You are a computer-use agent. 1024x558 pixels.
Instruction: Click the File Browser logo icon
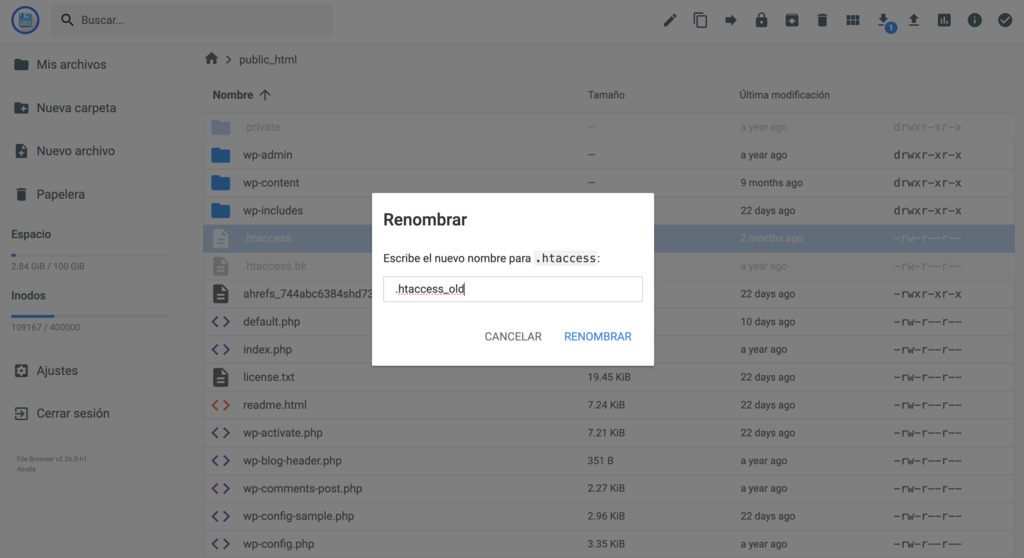coord(25,20)
